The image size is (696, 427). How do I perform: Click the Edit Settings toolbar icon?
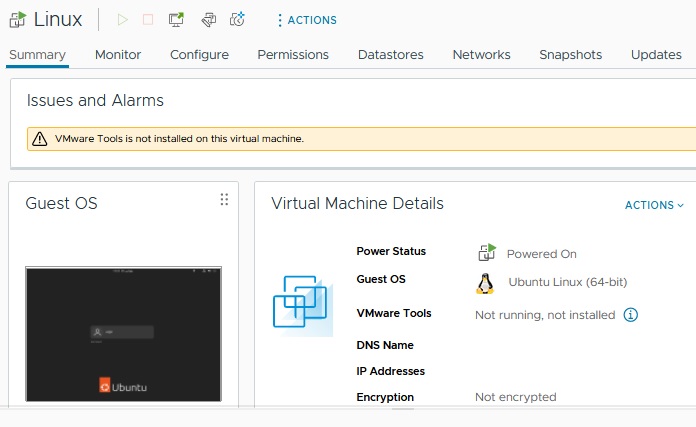208,19
